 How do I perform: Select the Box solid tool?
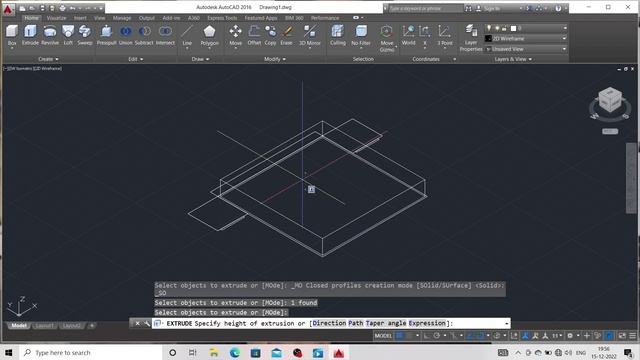click(12, 34)
